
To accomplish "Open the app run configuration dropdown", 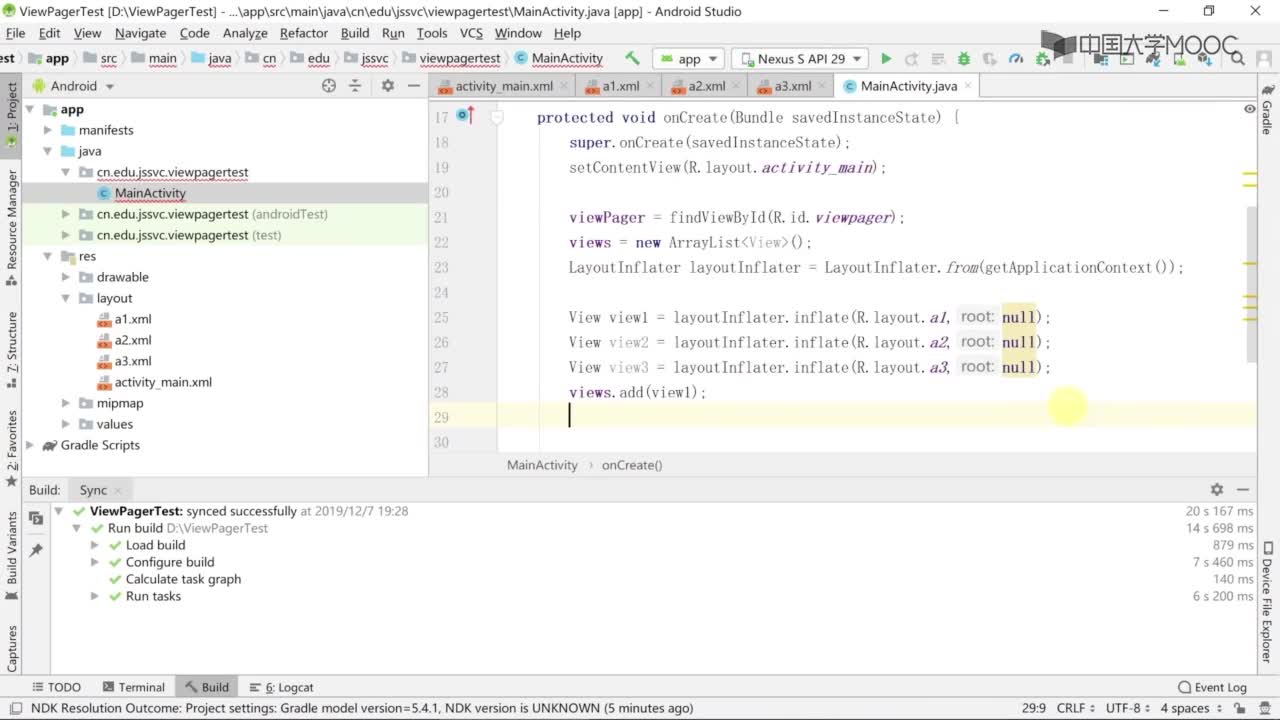I will 688,59.
